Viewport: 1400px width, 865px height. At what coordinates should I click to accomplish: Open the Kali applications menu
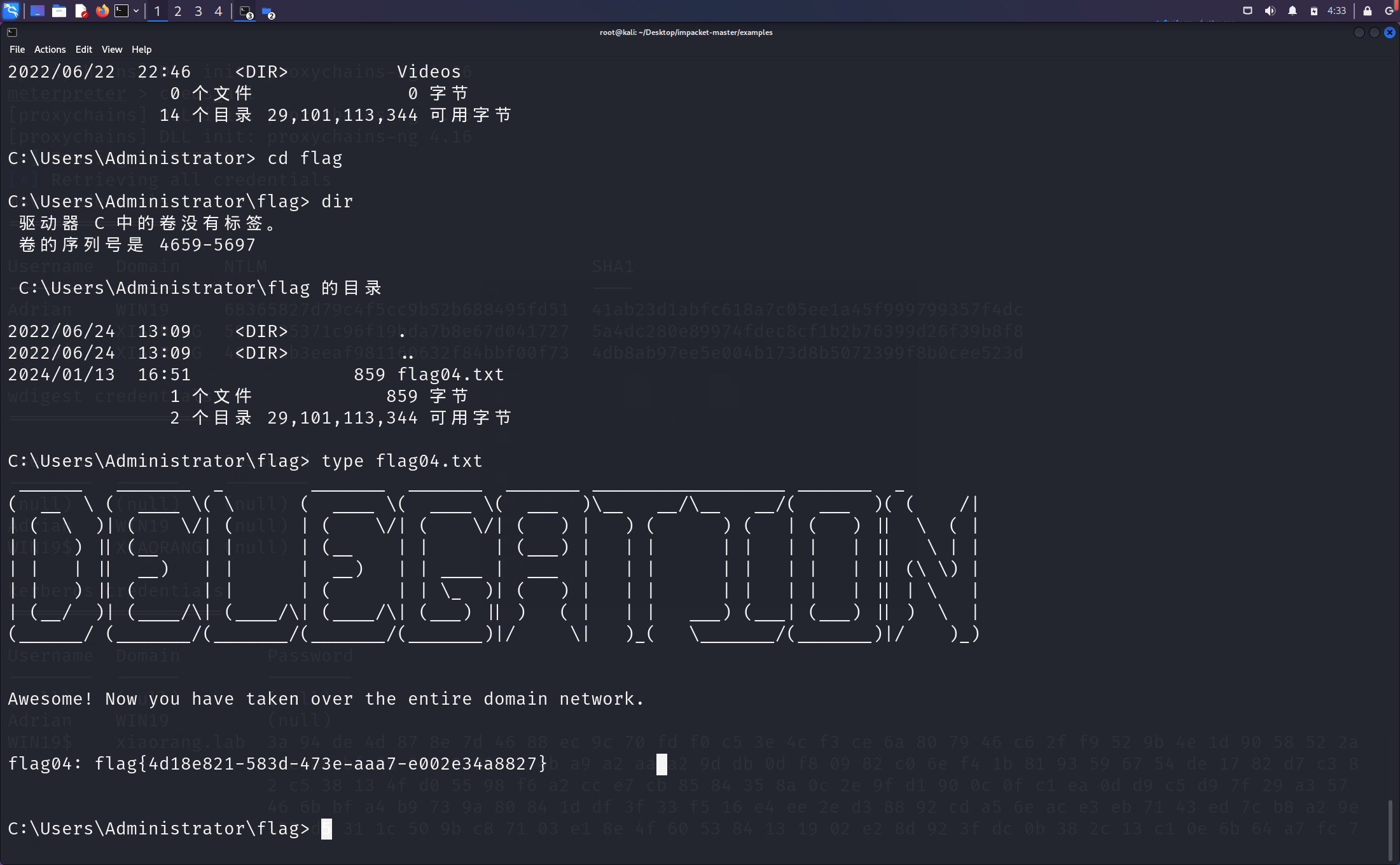(x=11, y=11)
